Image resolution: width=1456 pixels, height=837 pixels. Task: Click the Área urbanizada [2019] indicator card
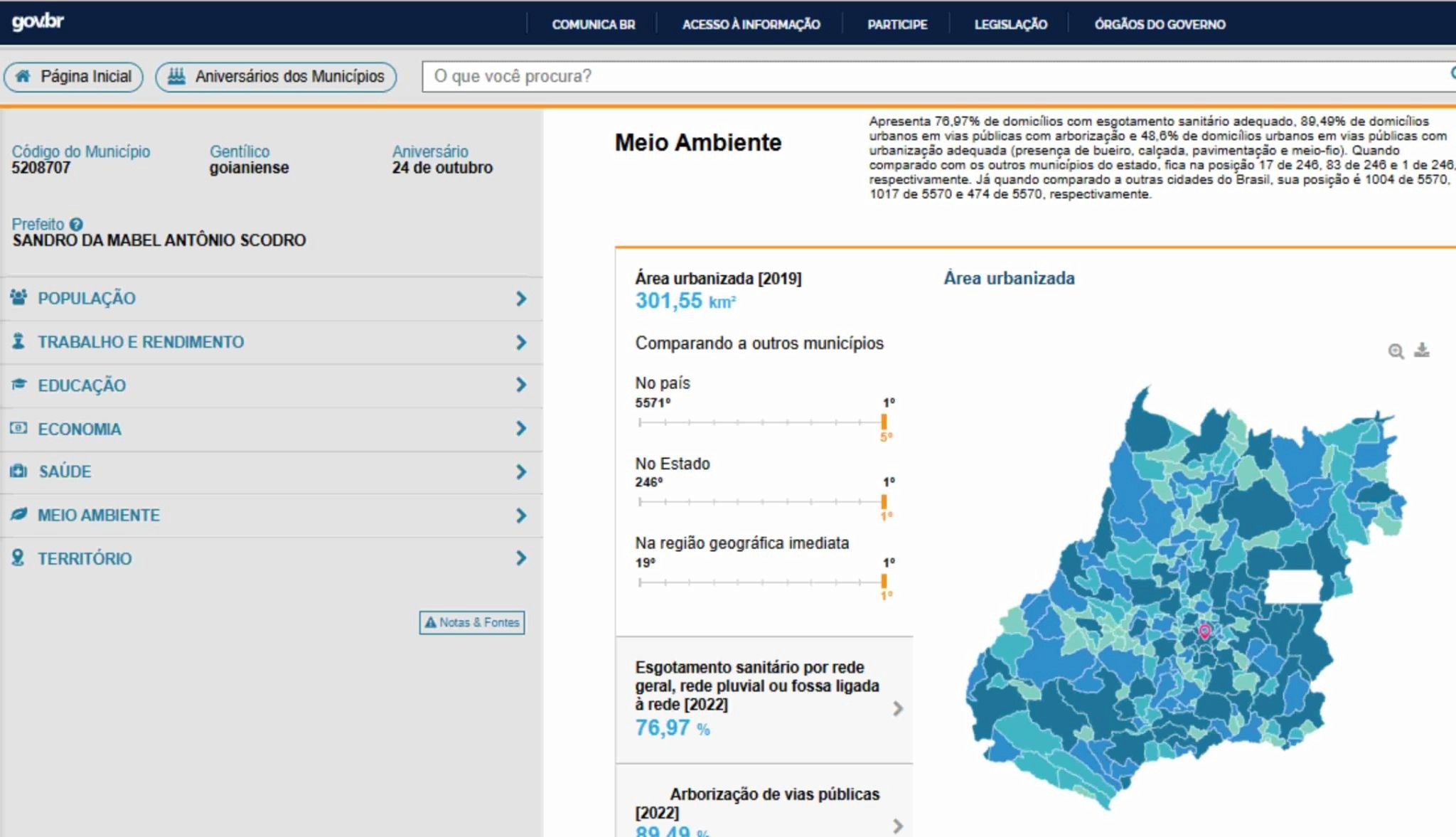tap(764, 441)
